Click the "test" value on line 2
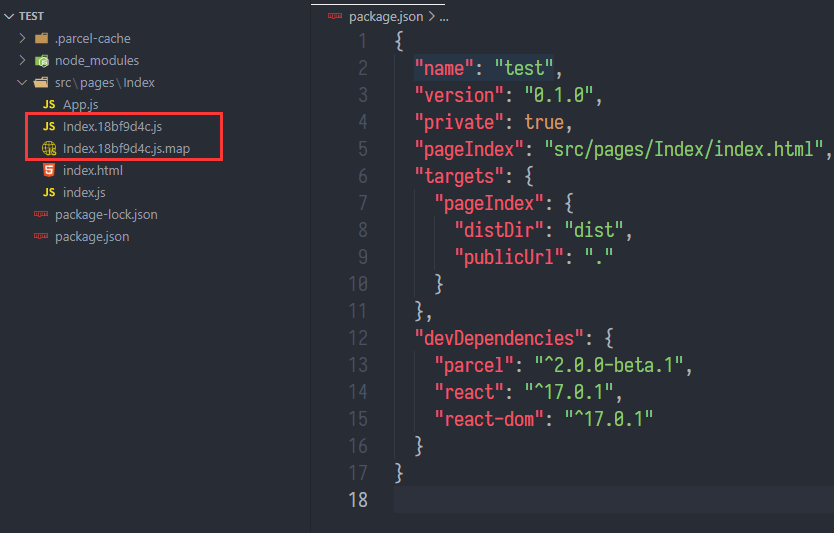The image size is (834, 533). click(524, 68)
